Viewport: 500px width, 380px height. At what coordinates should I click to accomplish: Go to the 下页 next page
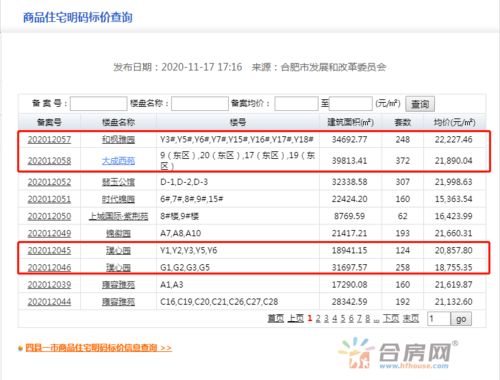point(391,318)
